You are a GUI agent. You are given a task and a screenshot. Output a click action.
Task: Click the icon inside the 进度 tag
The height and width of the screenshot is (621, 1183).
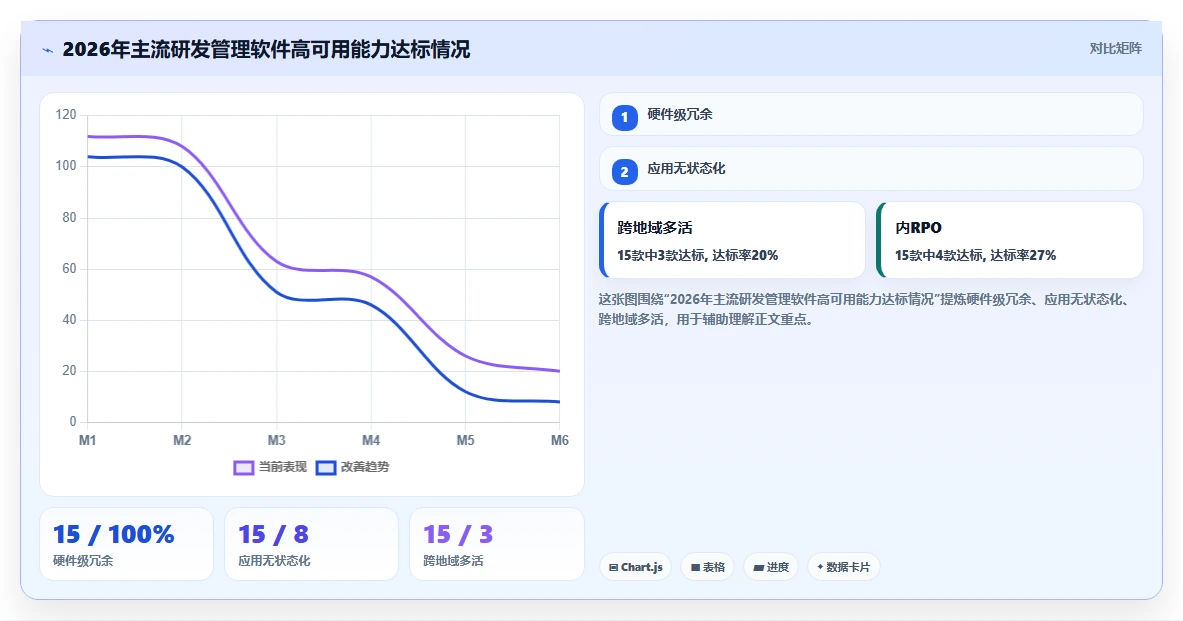pyautogui.click(x=758, y=567)
